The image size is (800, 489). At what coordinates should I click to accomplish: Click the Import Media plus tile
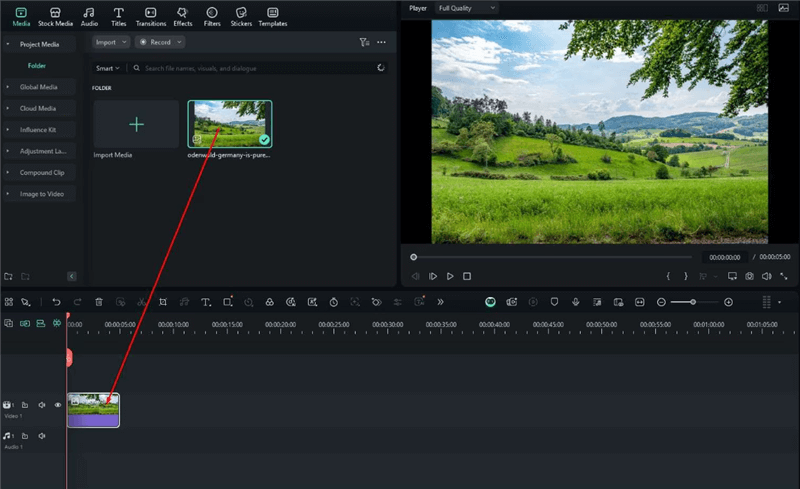[x=136, y=125]
